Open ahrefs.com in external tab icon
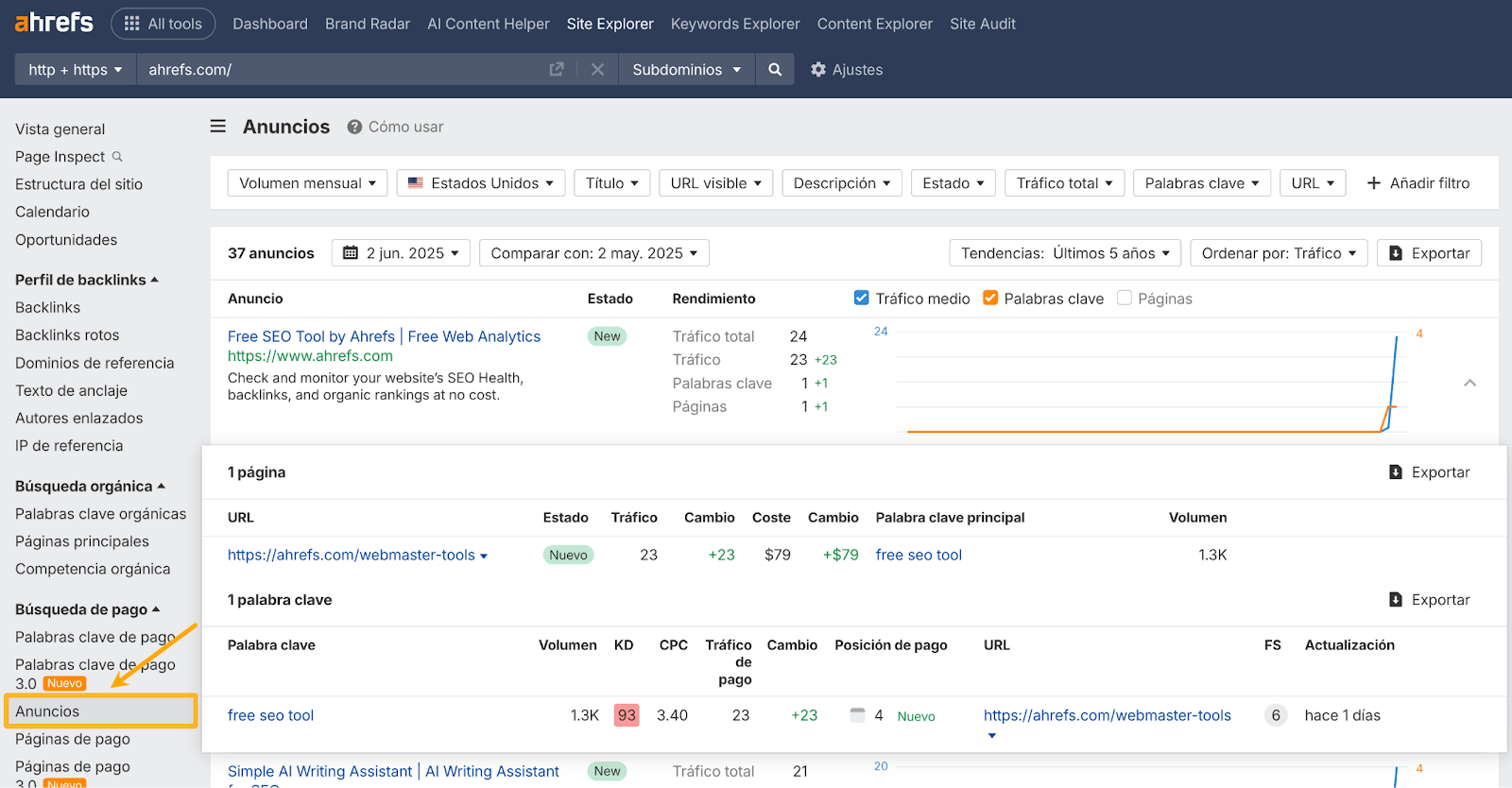1512x788 pixels. (557, 69)
